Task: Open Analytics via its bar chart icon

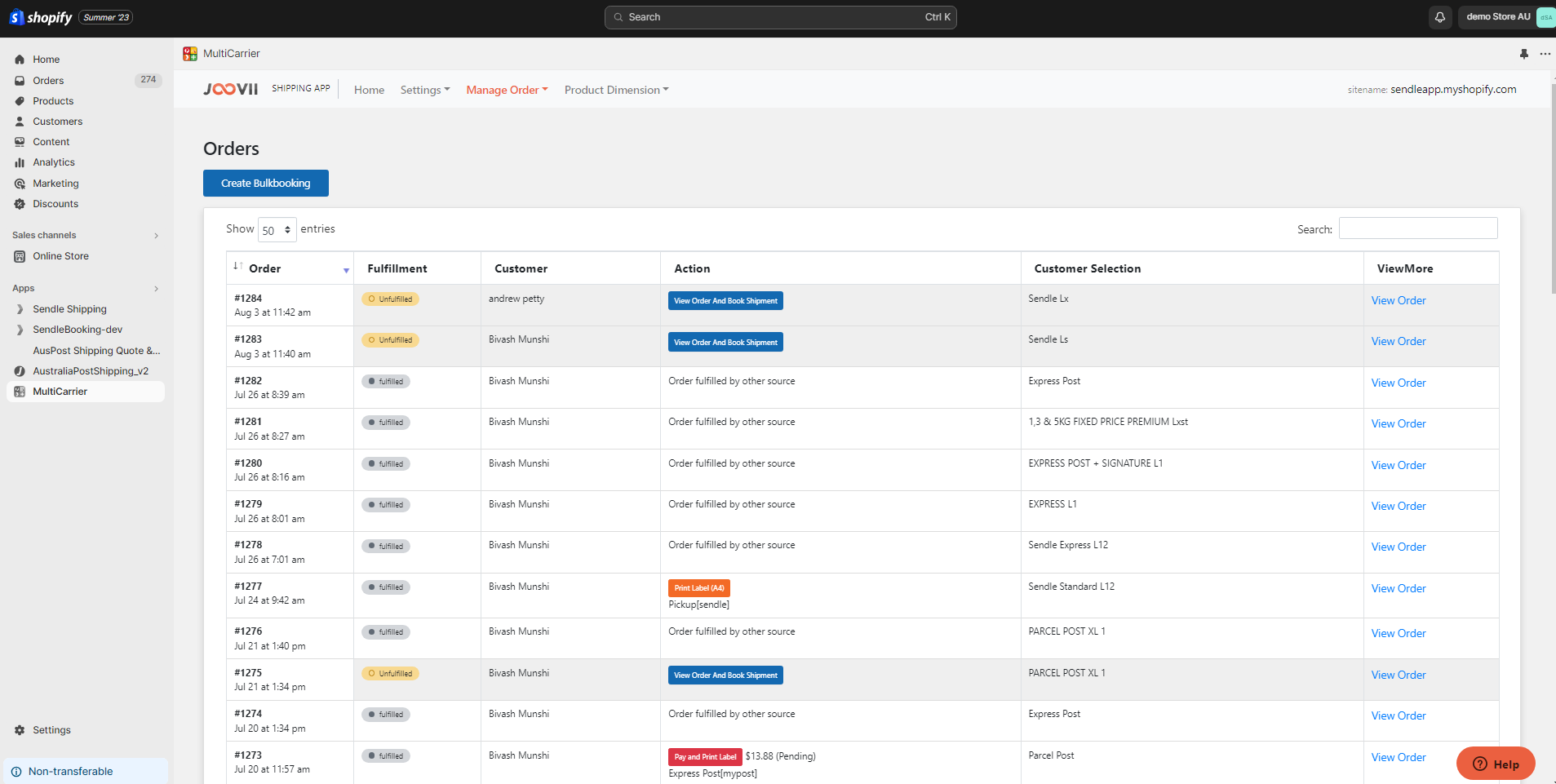Action: pos(20,162)
